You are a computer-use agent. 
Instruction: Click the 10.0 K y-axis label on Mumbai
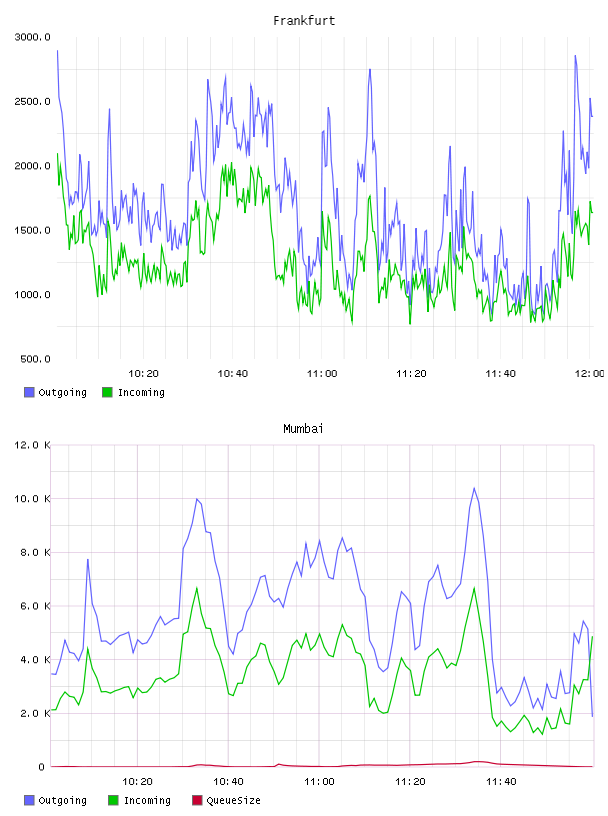pyautogui.click(x=32, y=499)
